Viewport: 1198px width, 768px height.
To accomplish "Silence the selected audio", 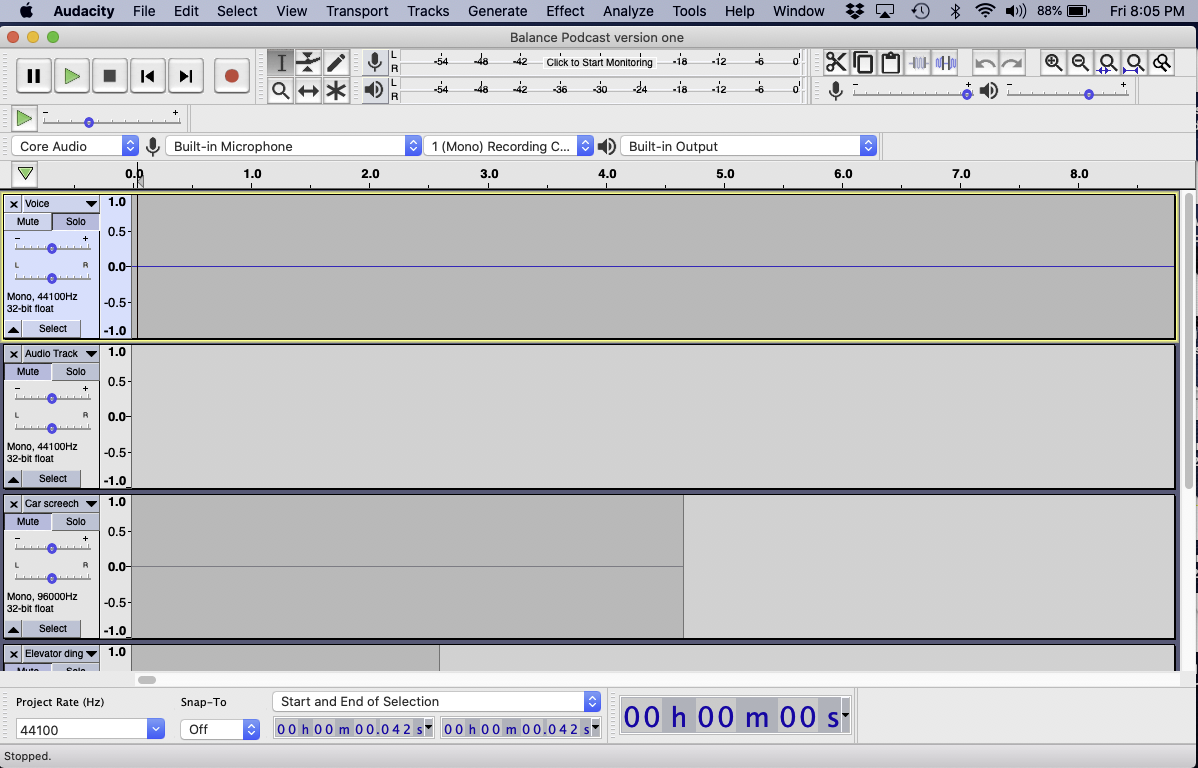I will click(x=945, y=63).
